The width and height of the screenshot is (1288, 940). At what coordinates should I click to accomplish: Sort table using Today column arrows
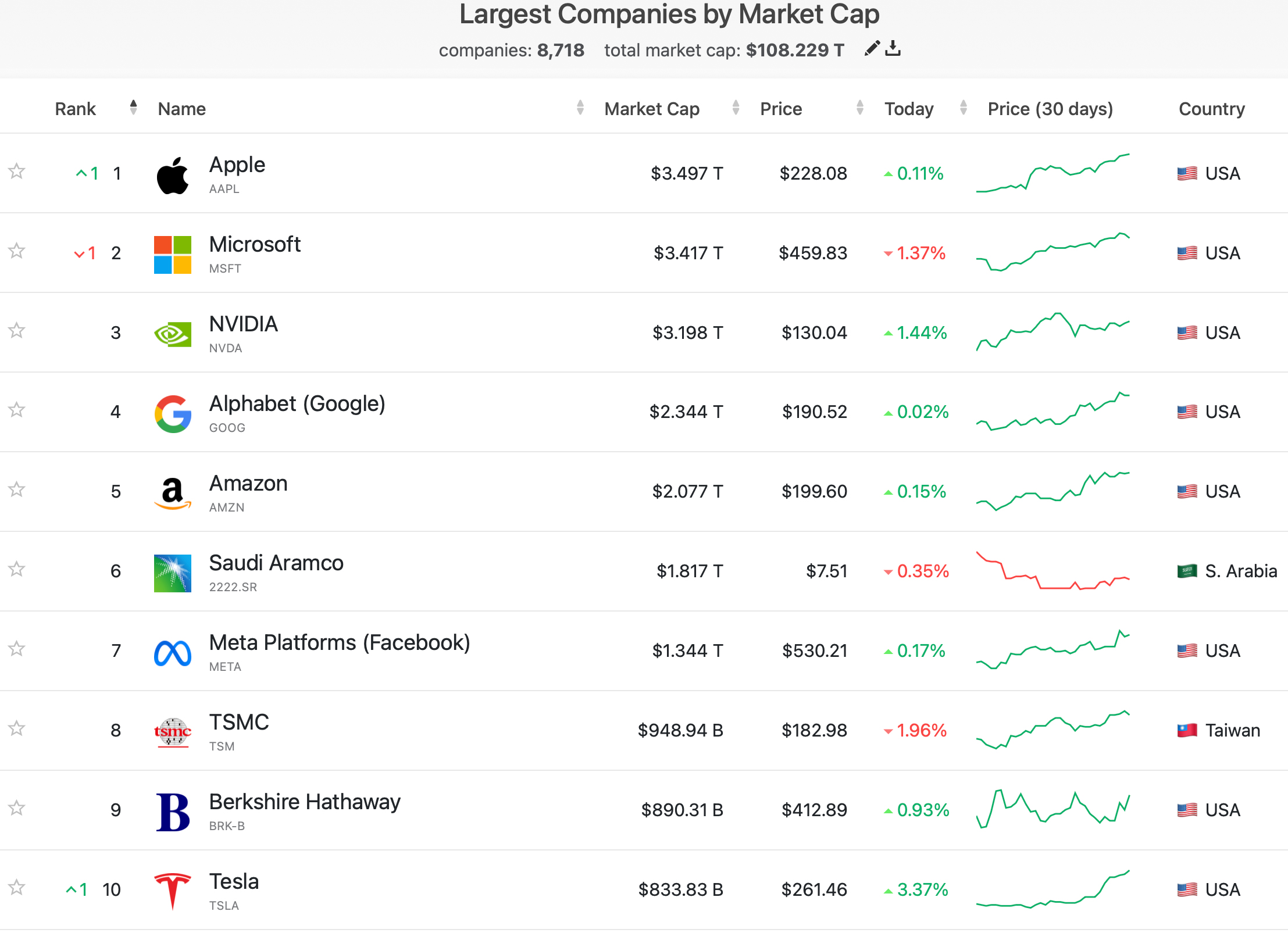963,108
